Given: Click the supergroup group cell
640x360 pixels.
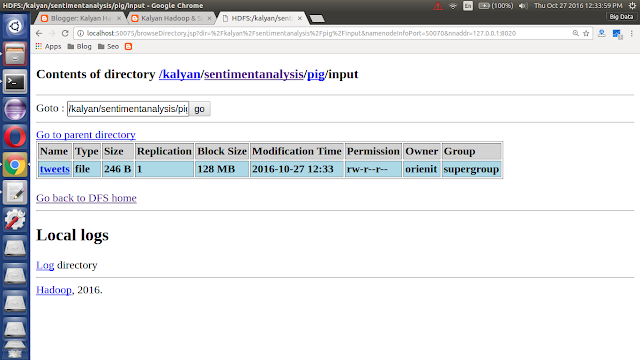Looking at the screenshot, I should click(471, 169).
